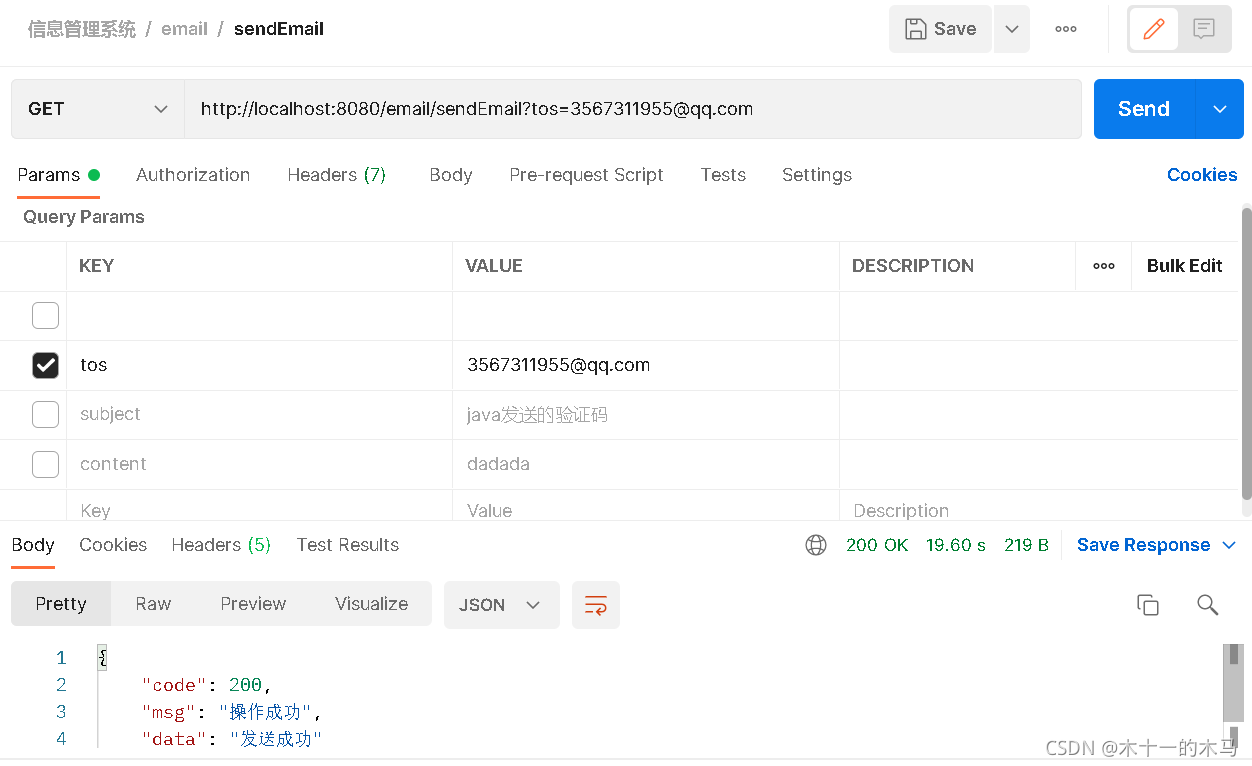
Task: Click the 219 B response size
Action: (x=1026, y=545)
